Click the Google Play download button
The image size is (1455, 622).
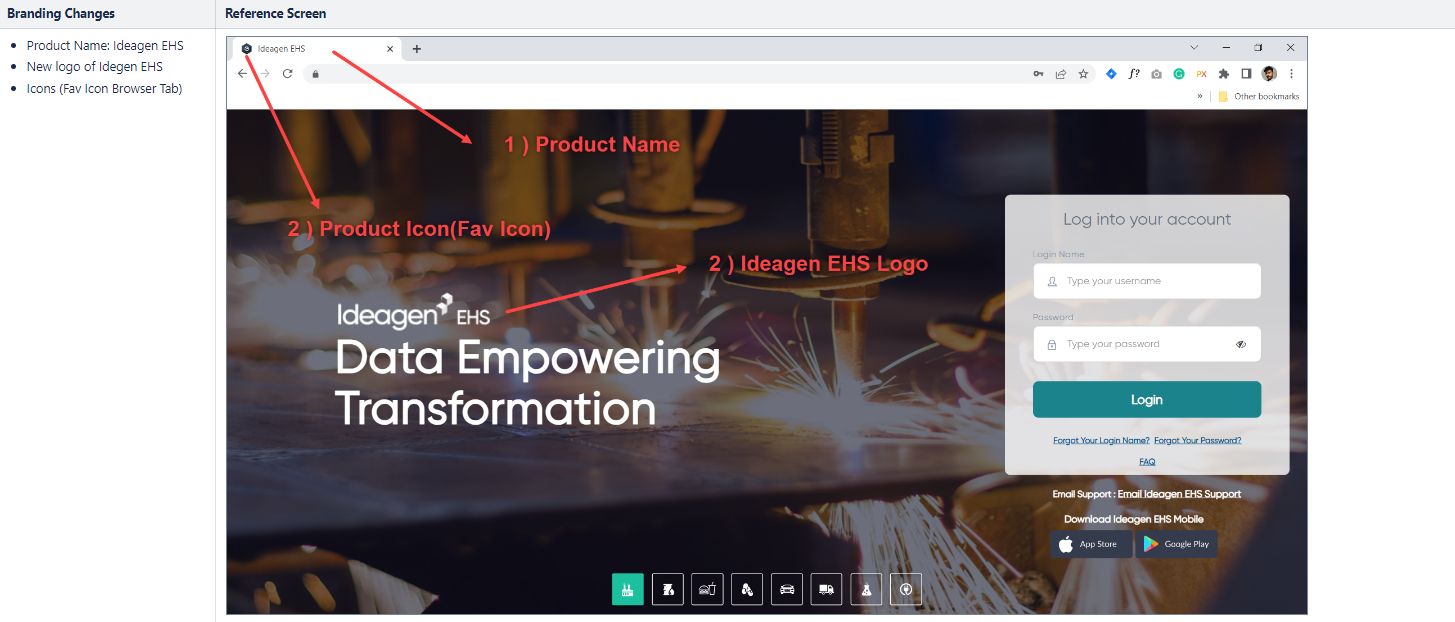[1177, 544]
